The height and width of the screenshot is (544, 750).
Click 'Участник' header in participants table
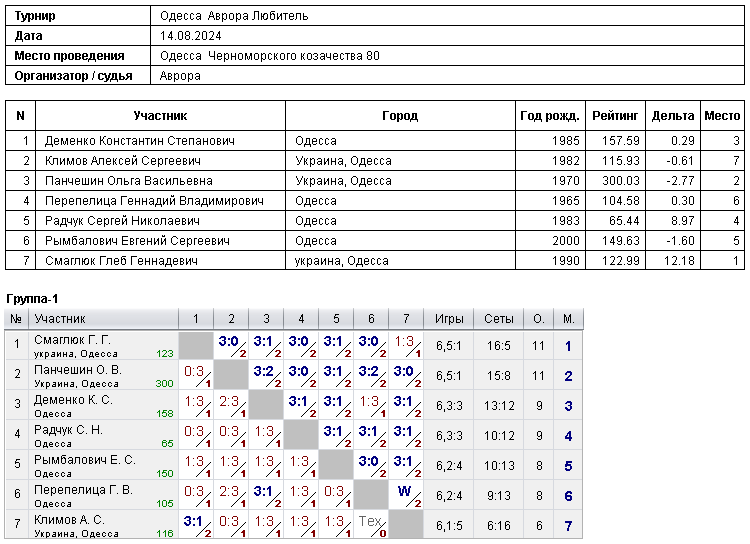160,115
